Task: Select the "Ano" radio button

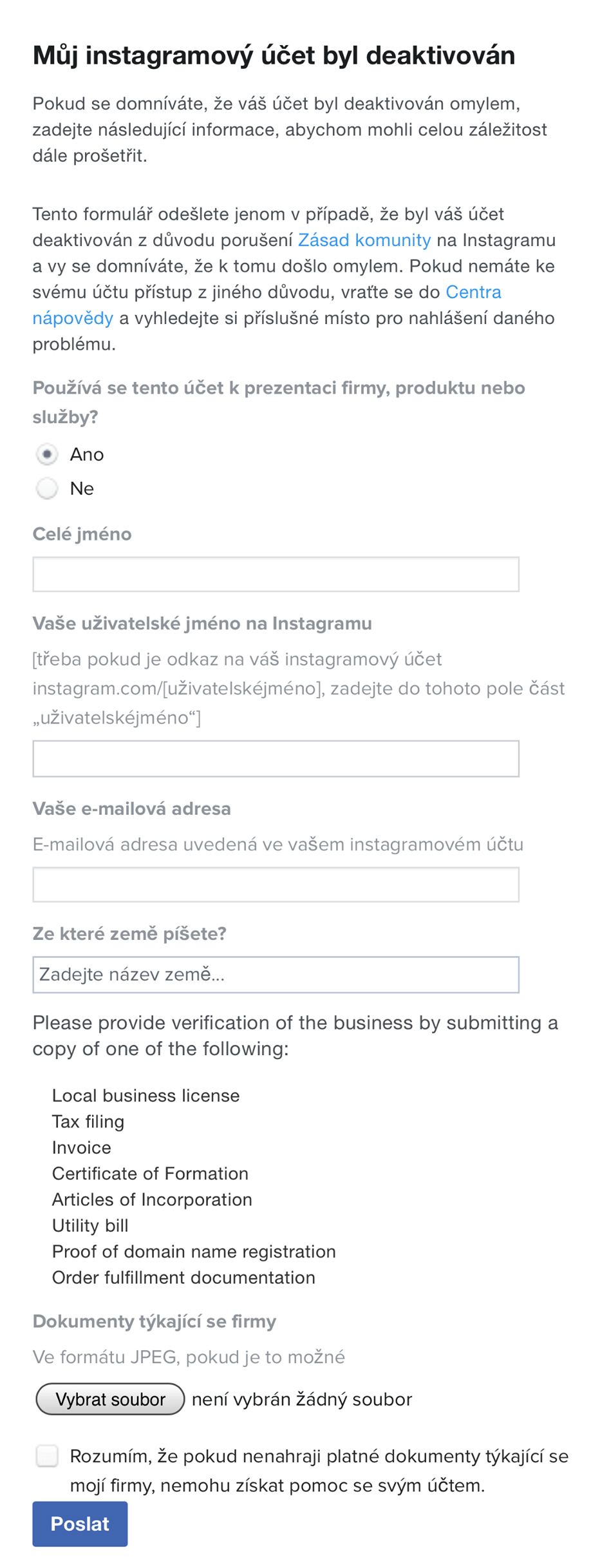Action: click(x=47, y=454)
